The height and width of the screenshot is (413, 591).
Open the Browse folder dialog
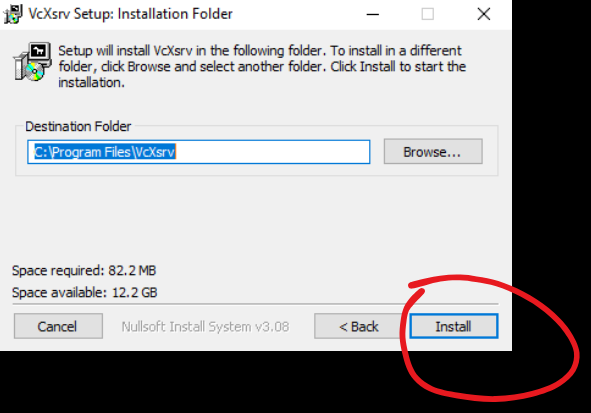click(433, 151)
